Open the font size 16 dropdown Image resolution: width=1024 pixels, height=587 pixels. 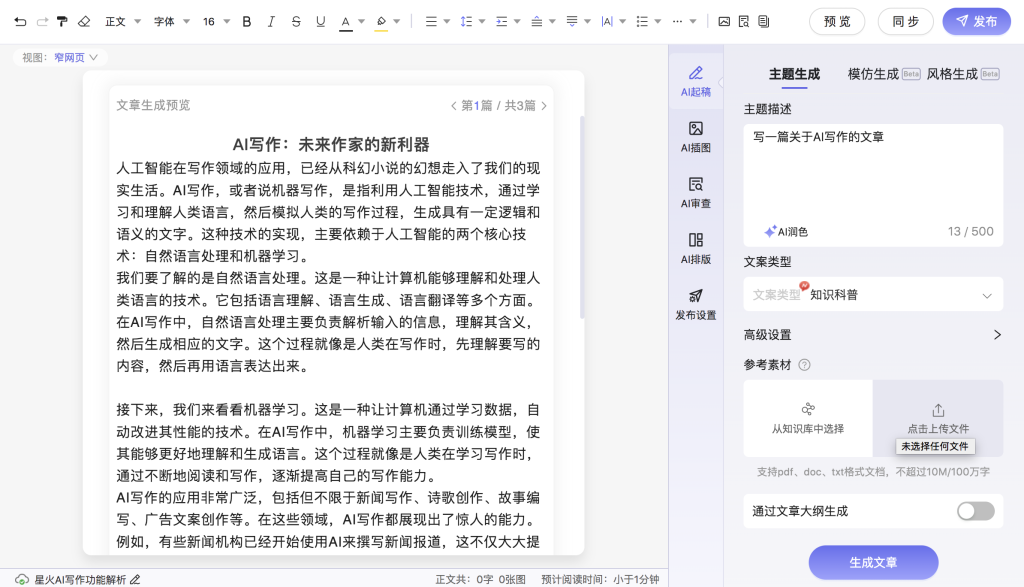click(x=216, y=22)
